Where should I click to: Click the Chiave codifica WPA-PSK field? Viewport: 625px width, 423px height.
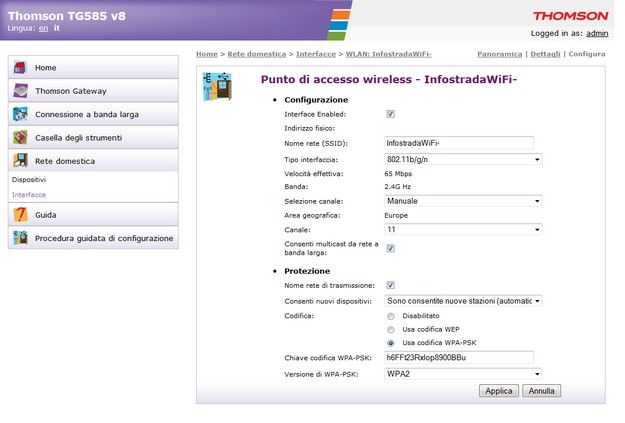click(459, 358)
